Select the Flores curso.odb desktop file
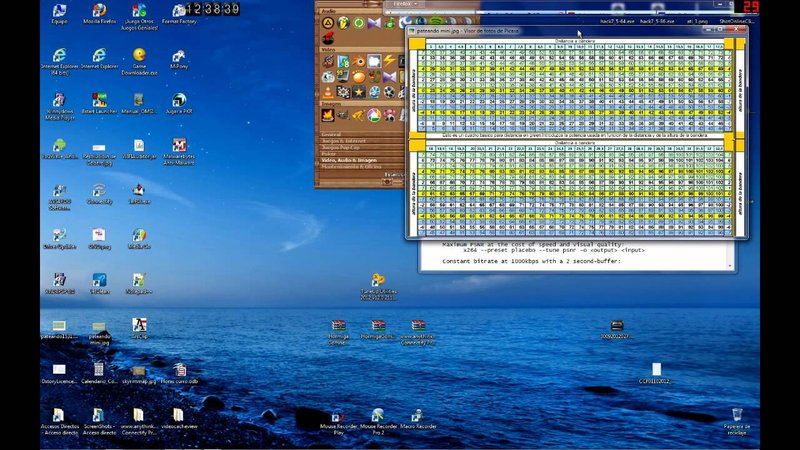 179,374
